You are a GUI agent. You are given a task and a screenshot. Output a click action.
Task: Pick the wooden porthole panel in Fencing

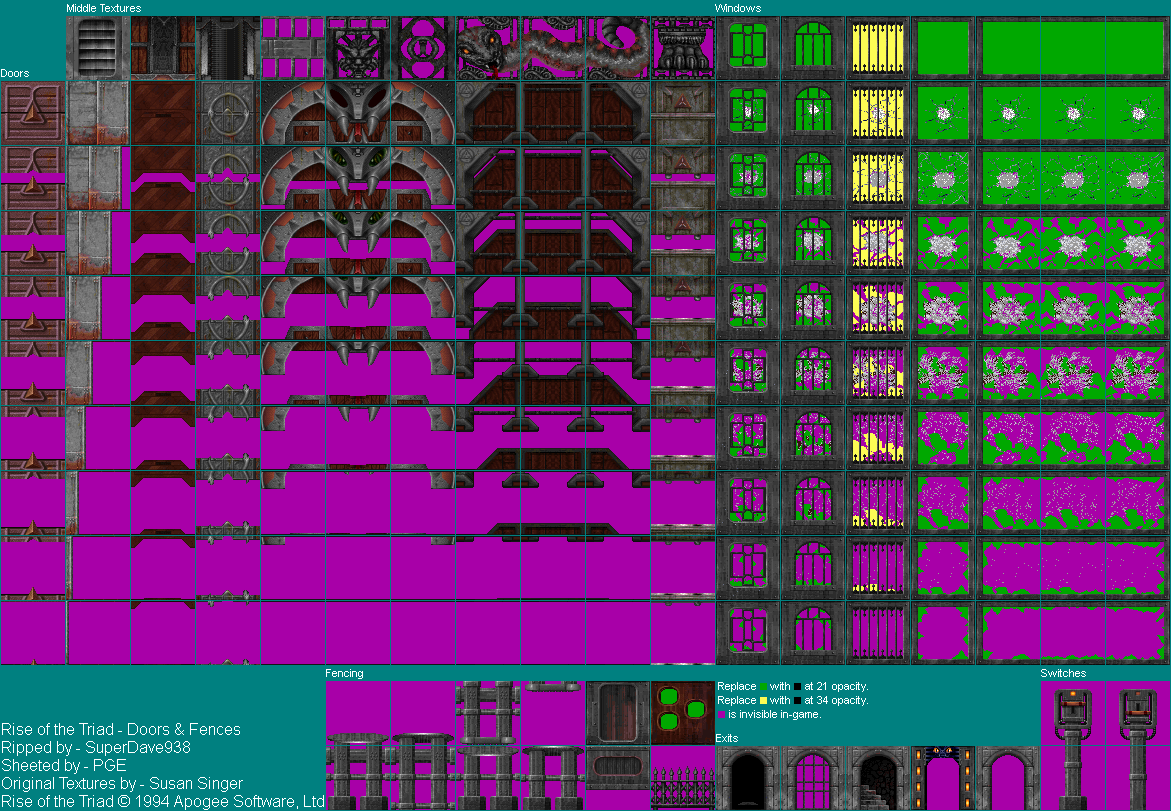click(618, 712)
